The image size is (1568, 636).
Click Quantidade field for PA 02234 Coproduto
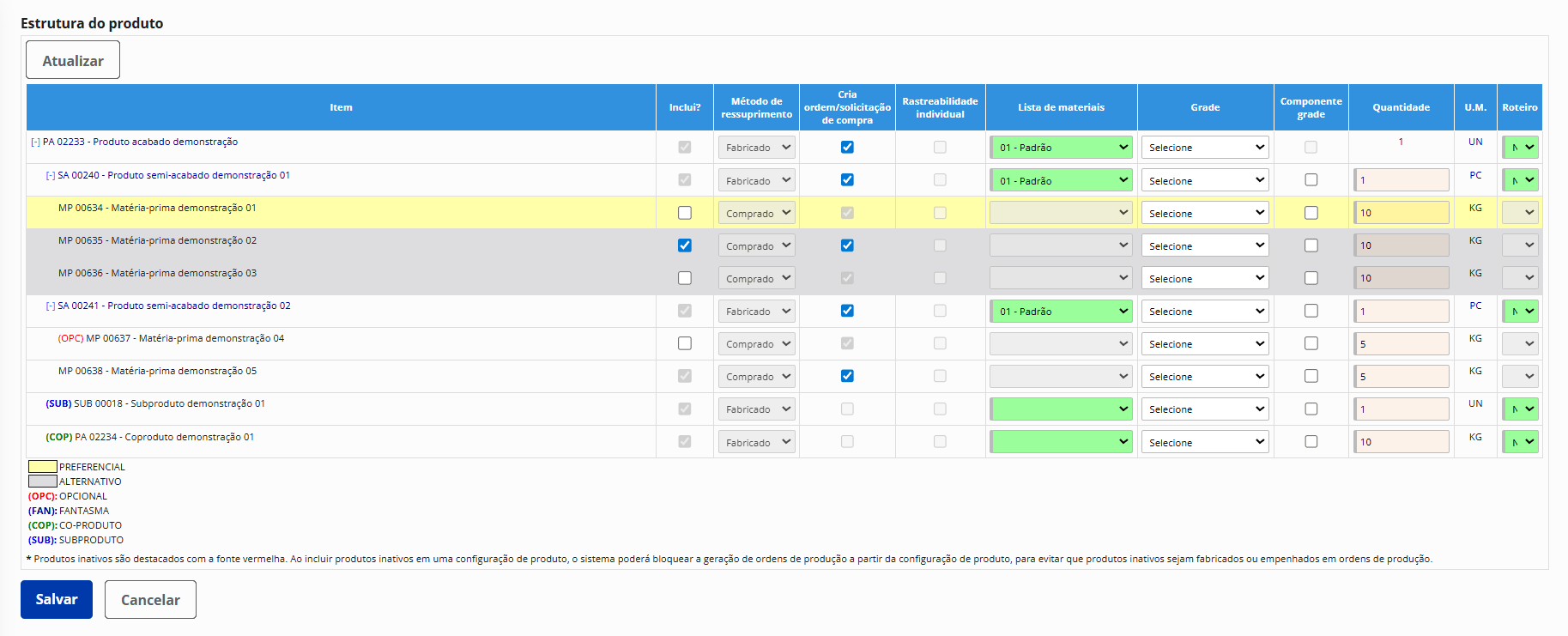(1401, 442)
